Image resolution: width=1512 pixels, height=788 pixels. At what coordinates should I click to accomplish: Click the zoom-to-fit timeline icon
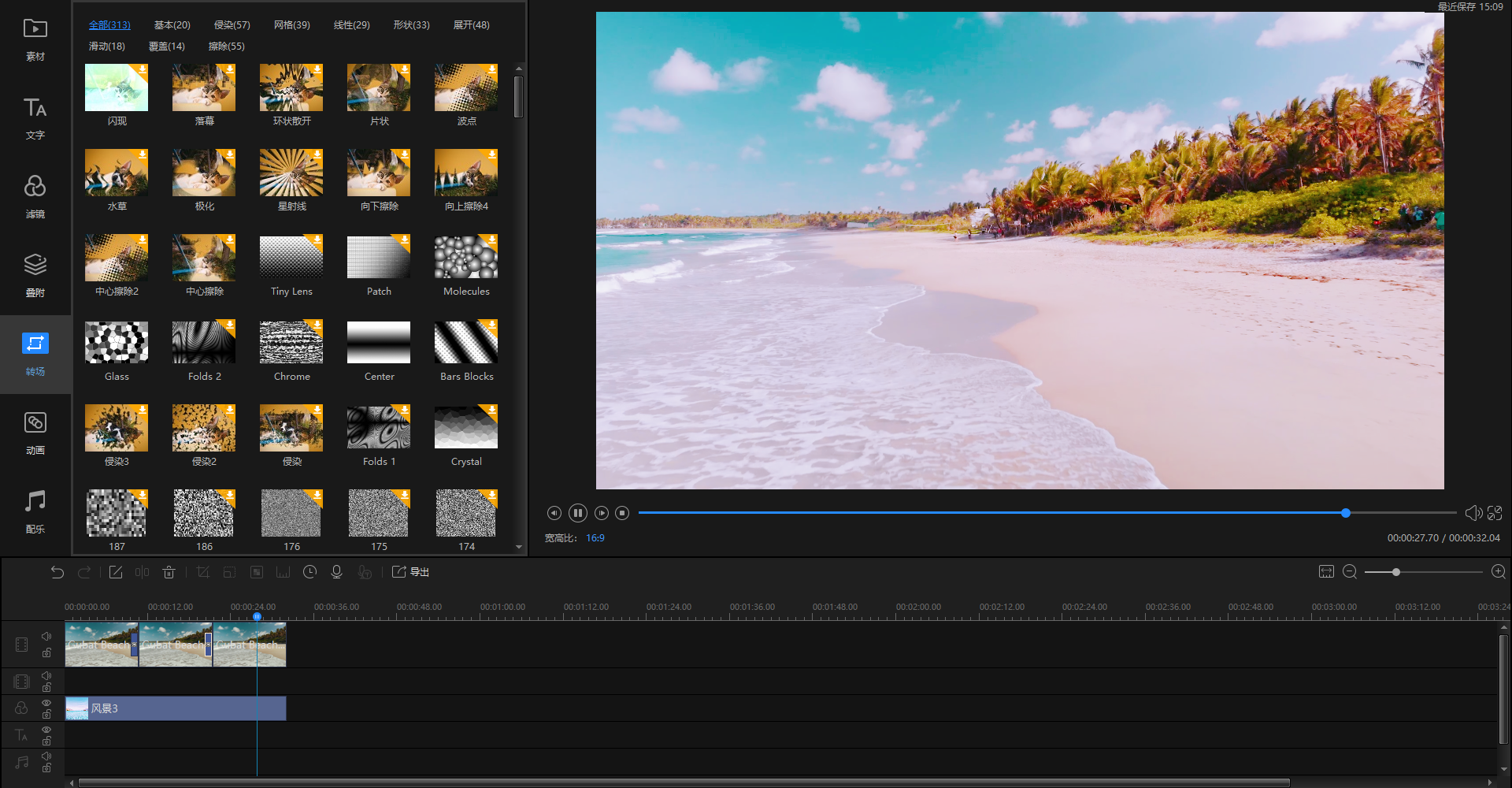(x=1326, y=572)
